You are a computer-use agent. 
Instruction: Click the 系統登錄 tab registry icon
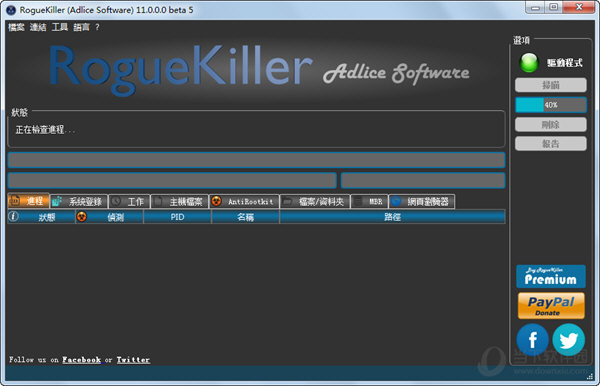[x=57, y=201]
